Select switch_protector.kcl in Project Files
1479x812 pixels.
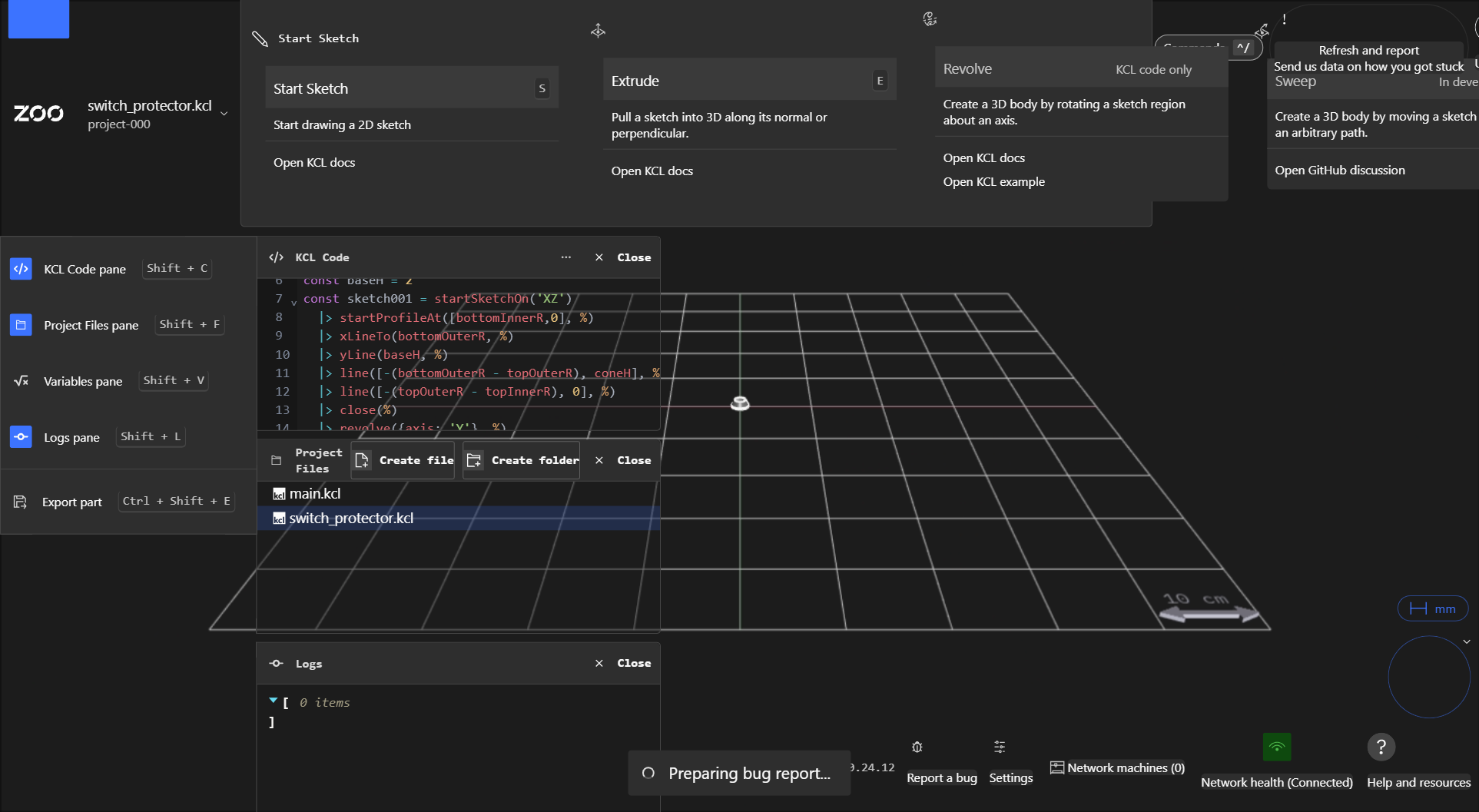pos(459,519)
